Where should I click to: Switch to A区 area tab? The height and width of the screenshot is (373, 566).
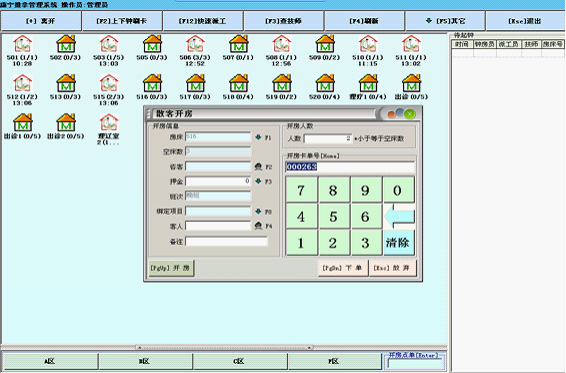point(51,361)
